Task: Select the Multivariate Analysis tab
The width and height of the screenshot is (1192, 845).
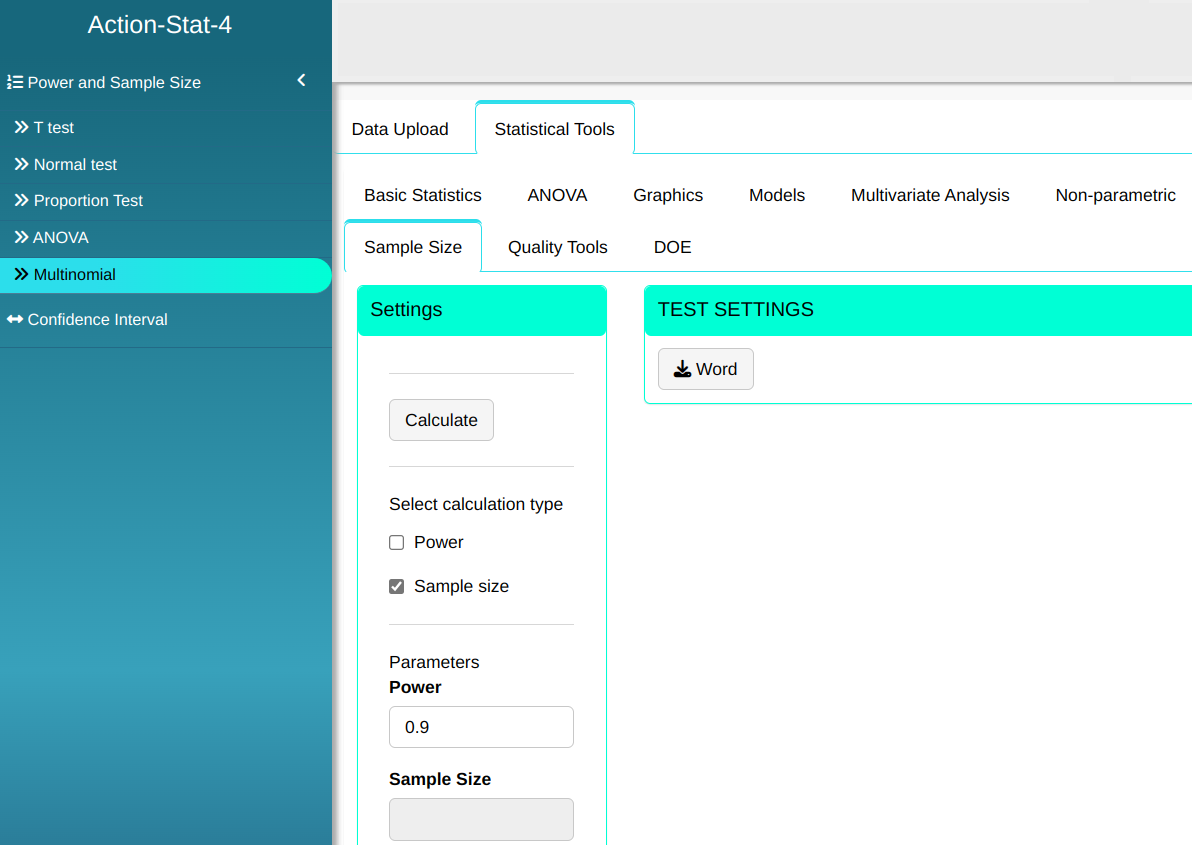Action: (930, 195)
